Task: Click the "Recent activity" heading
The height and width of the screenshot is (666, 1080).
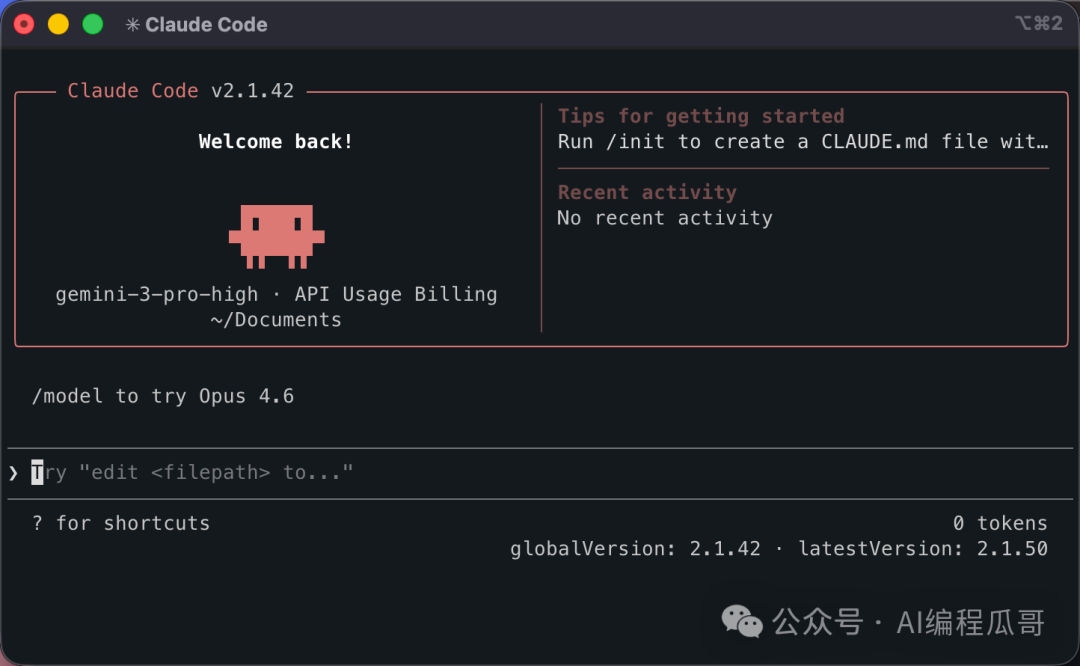Action: (647, 192)
